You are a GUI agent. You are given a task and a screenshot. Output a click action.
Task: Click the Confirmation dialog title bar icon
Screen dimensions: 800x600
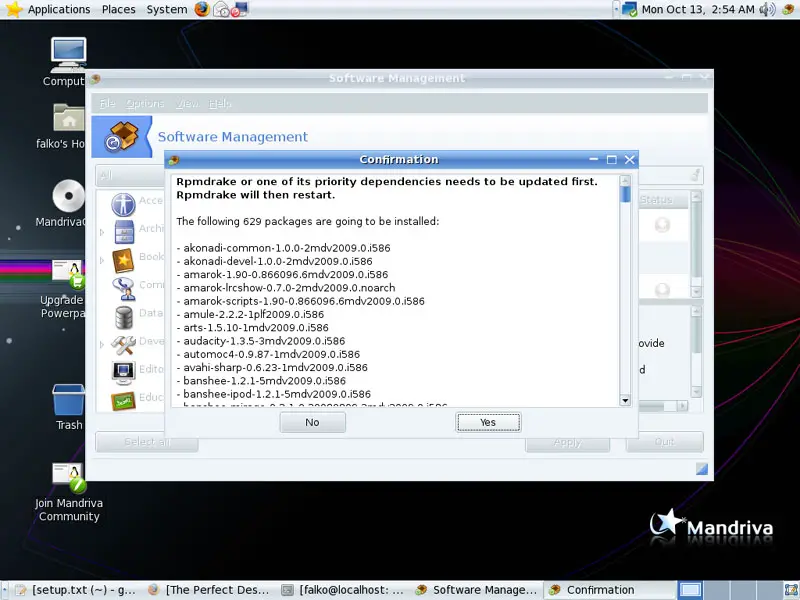point(174,160)
